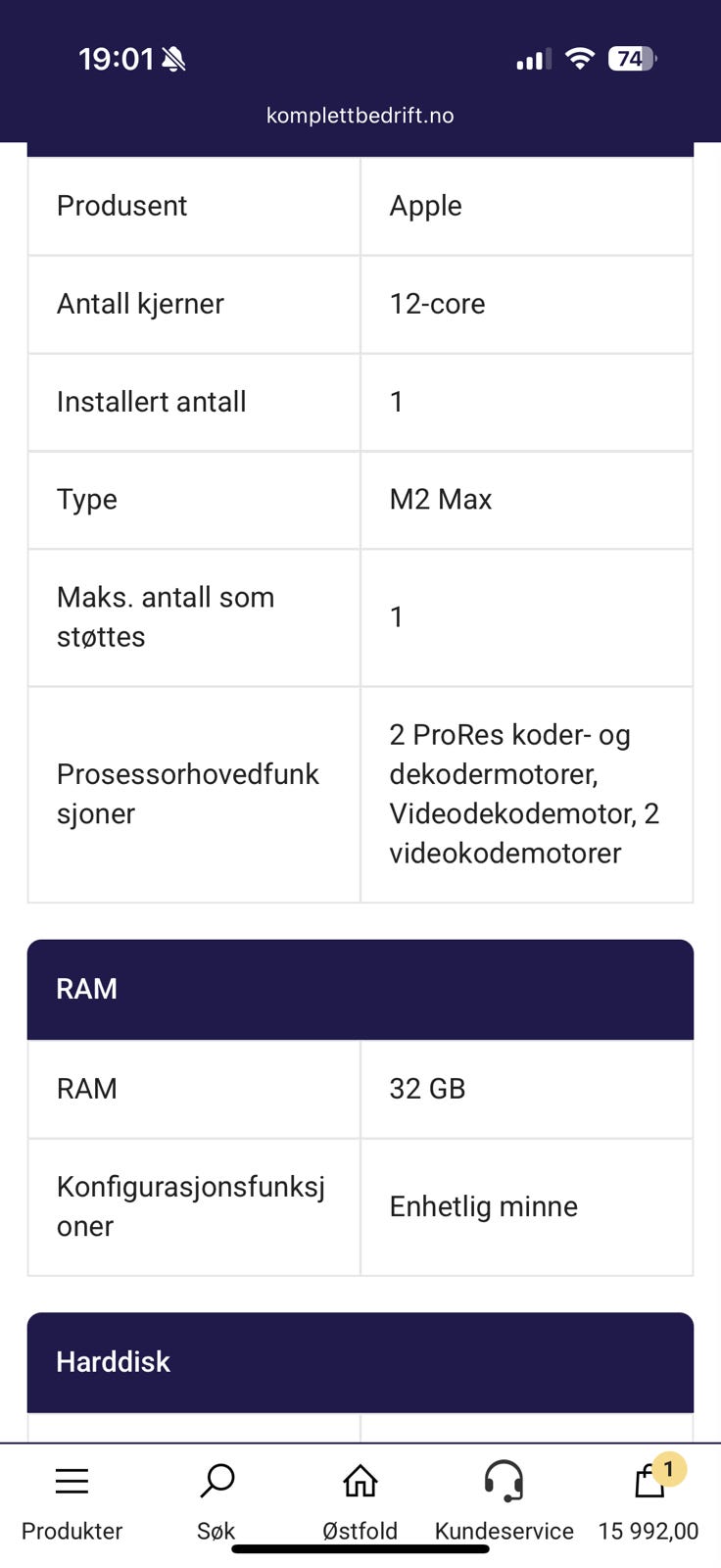The image size is (721, 1568).
Task: Collapse the RAM section header
Action: point(360,989)
